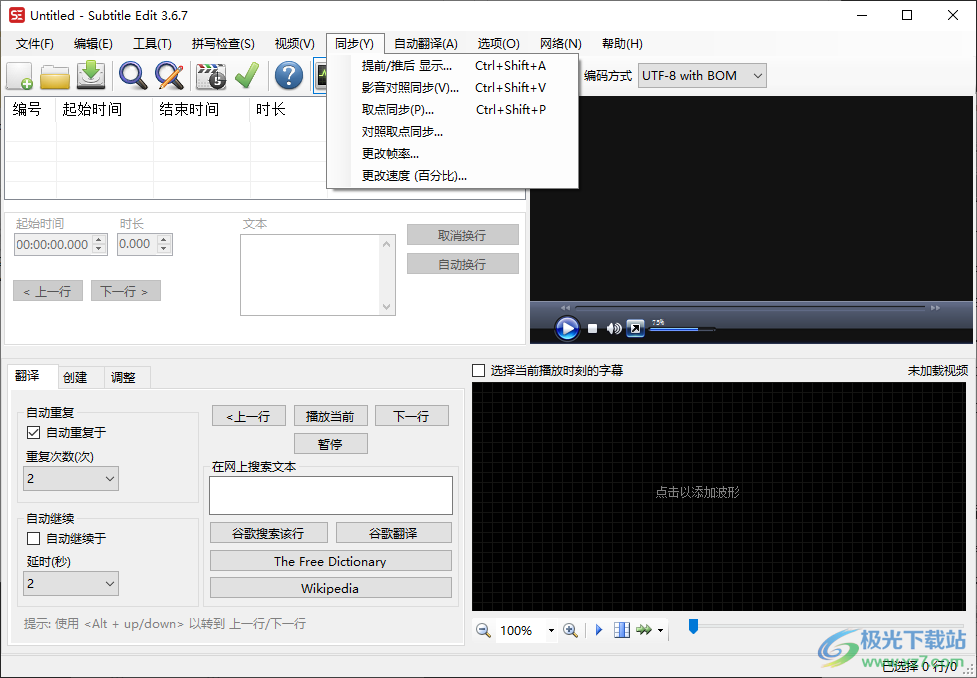Viewport: 977px width, 678px height.
Task: Click the Find magnifier icon
Action: 133,76
